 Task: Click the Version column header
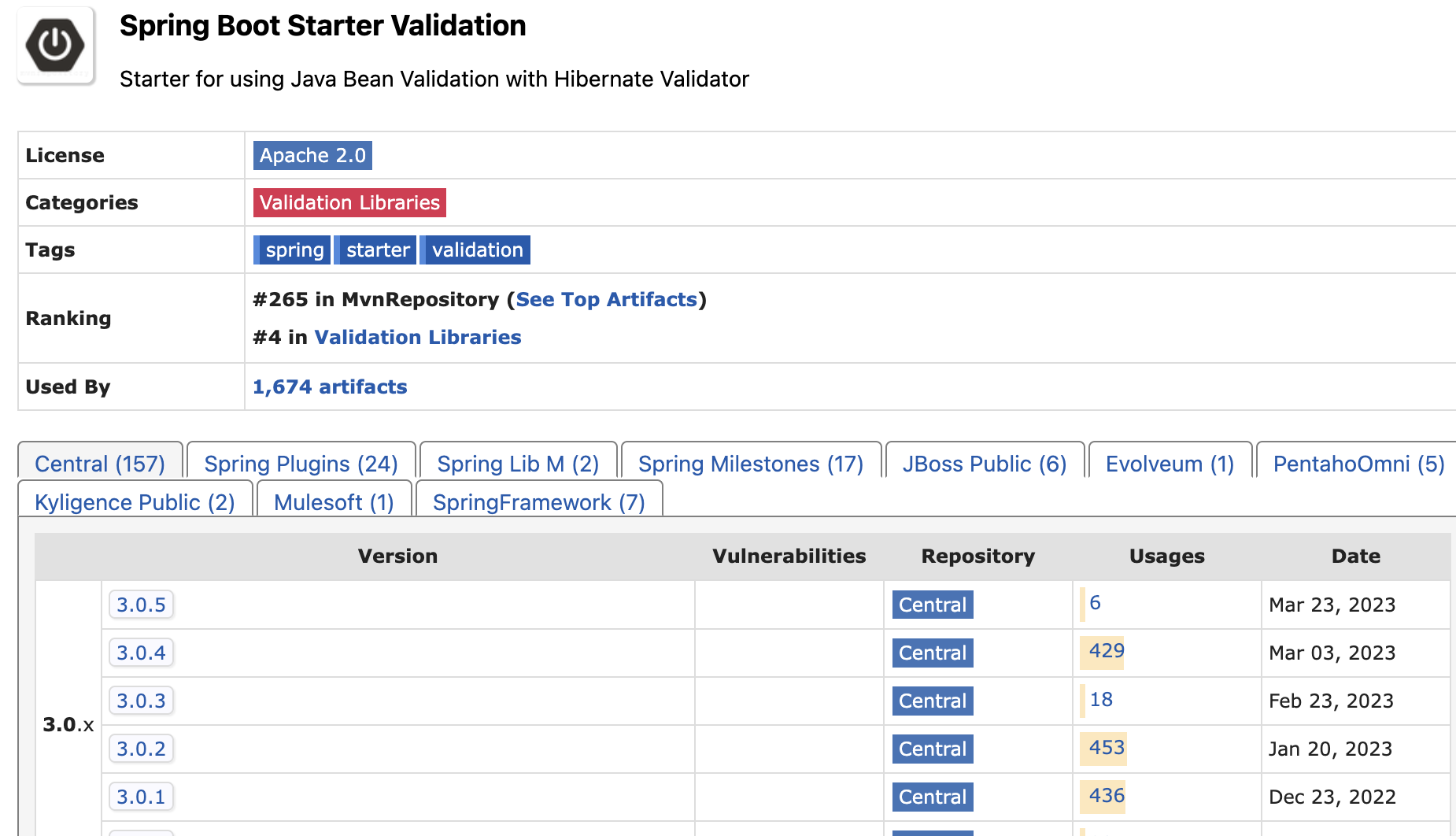click(x=397, y=556)
